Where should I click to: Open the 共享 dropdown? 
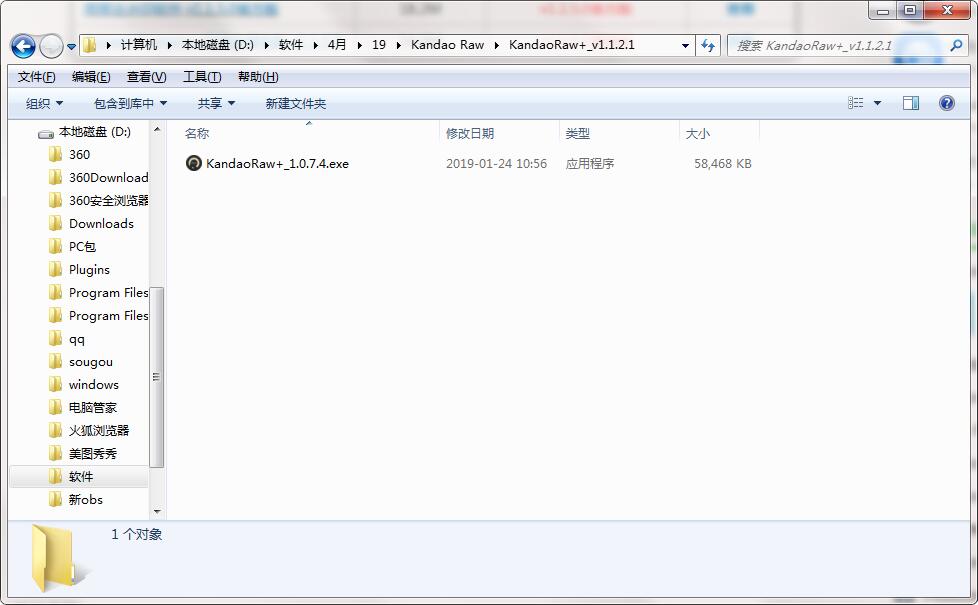click(216, 104)
